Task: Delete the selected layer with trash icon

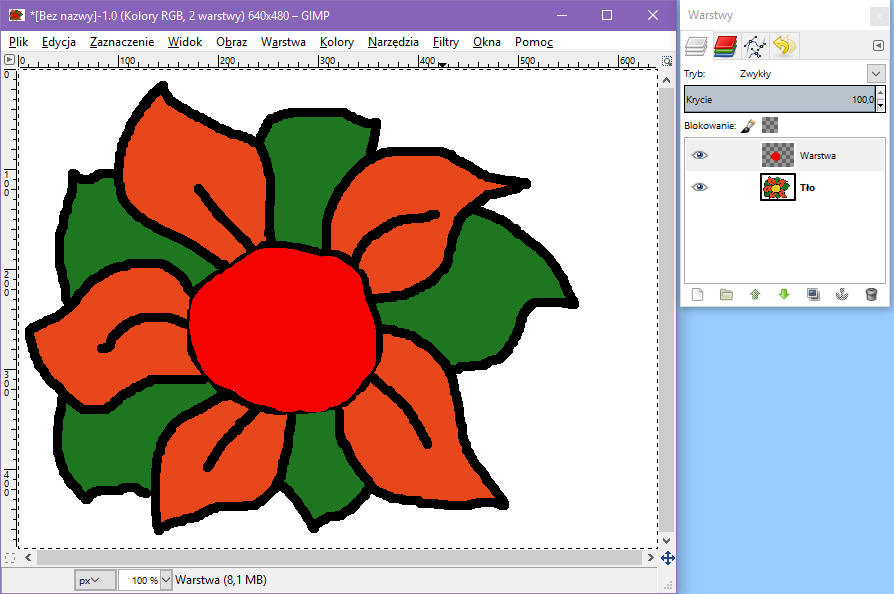Action: pyautogui.click(x=871, y=294)
